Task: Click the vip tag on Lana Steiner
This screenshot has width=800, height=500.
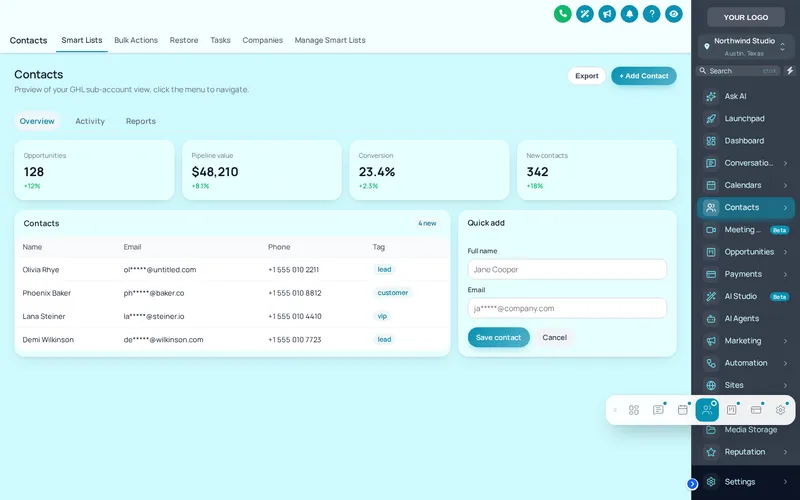Action: tap(382, 316)
